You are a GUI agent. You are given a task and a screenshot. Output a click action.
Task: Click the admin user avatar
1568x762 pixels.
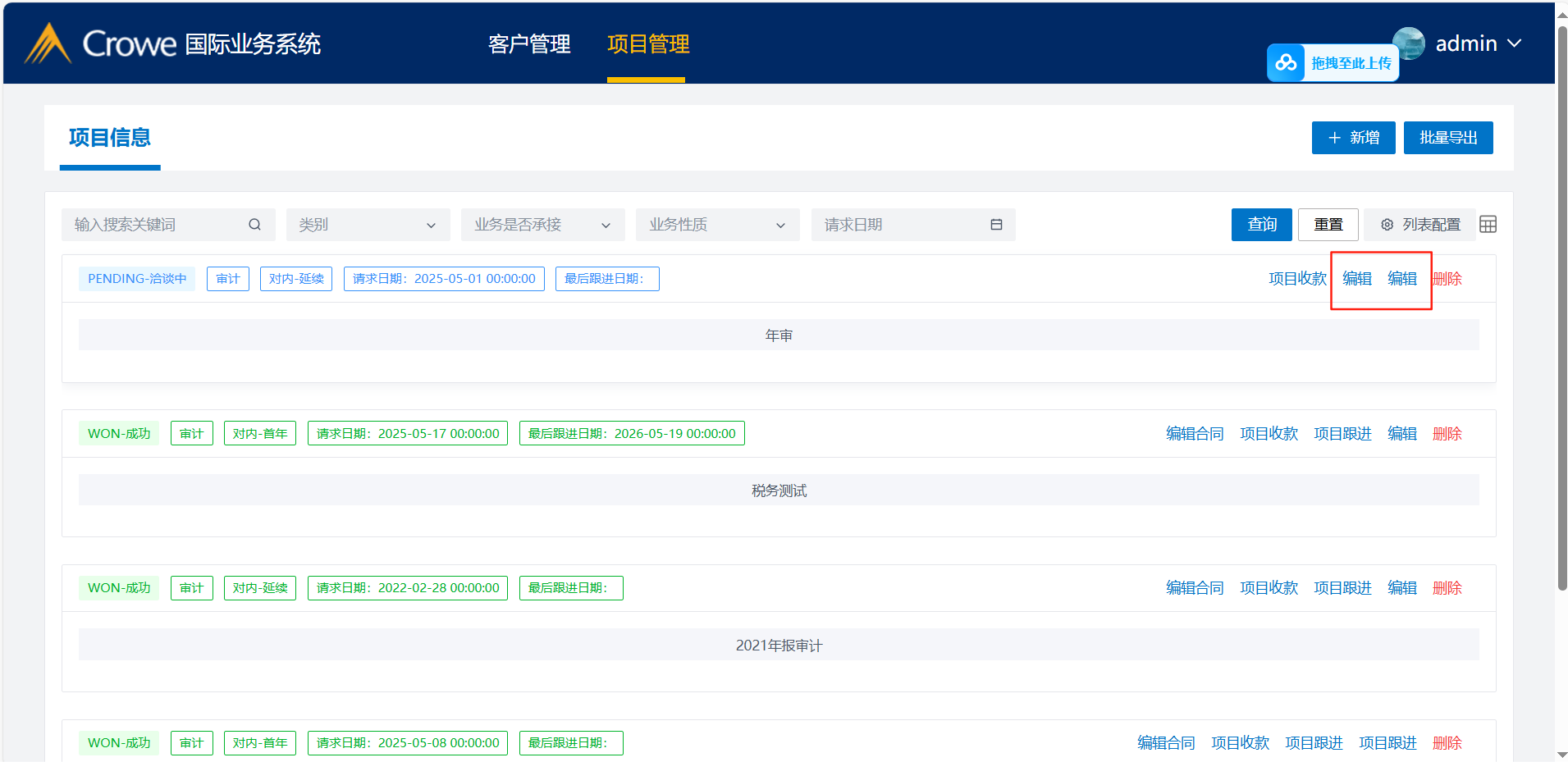(1409, 43)
